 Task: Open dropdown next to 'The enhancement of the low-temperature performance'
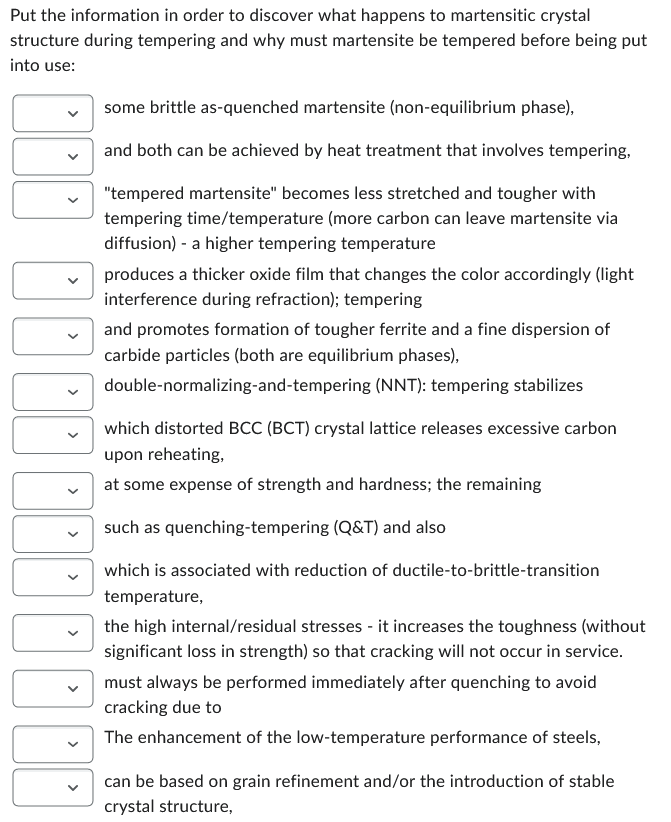tap(52, 744)
